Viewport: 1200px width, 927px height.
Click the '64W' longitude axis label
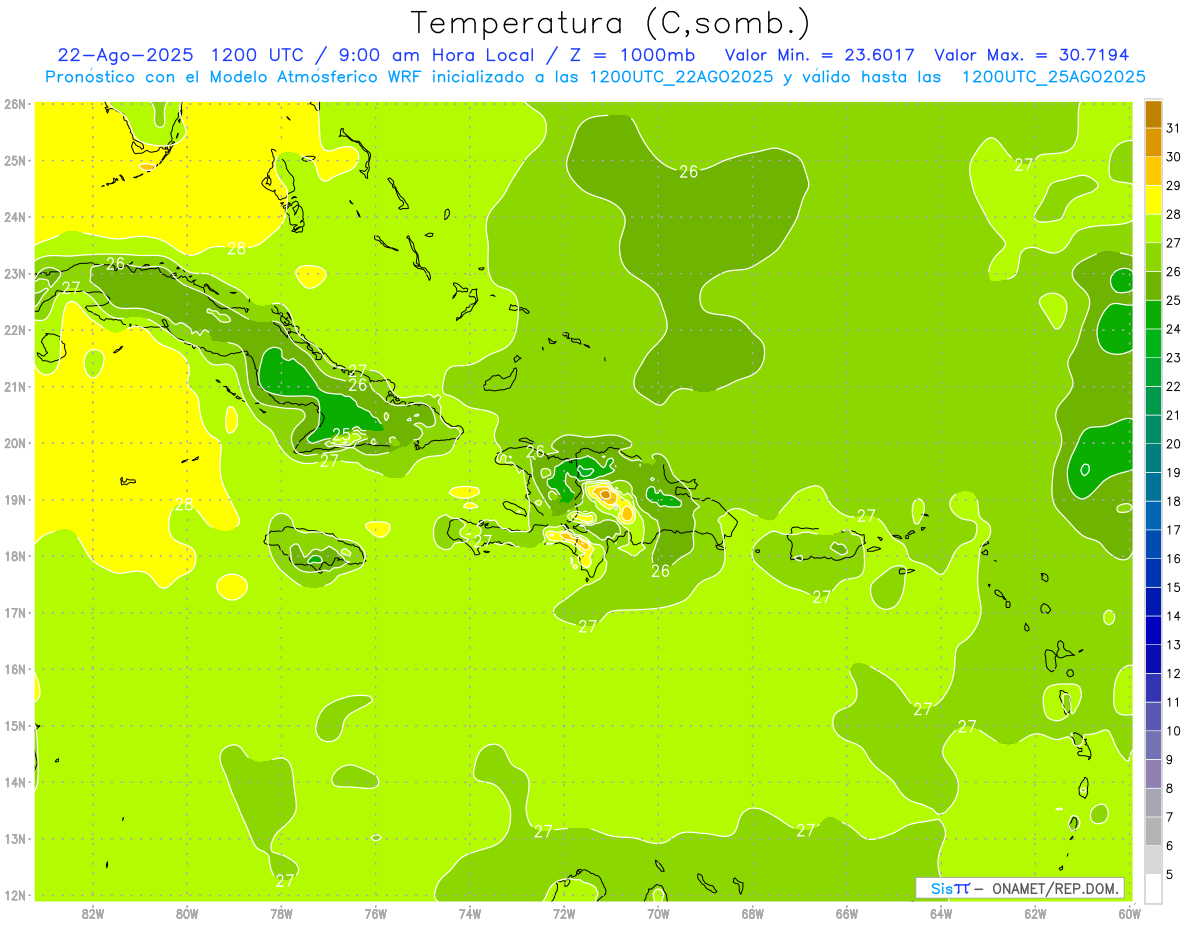(941, 913)
